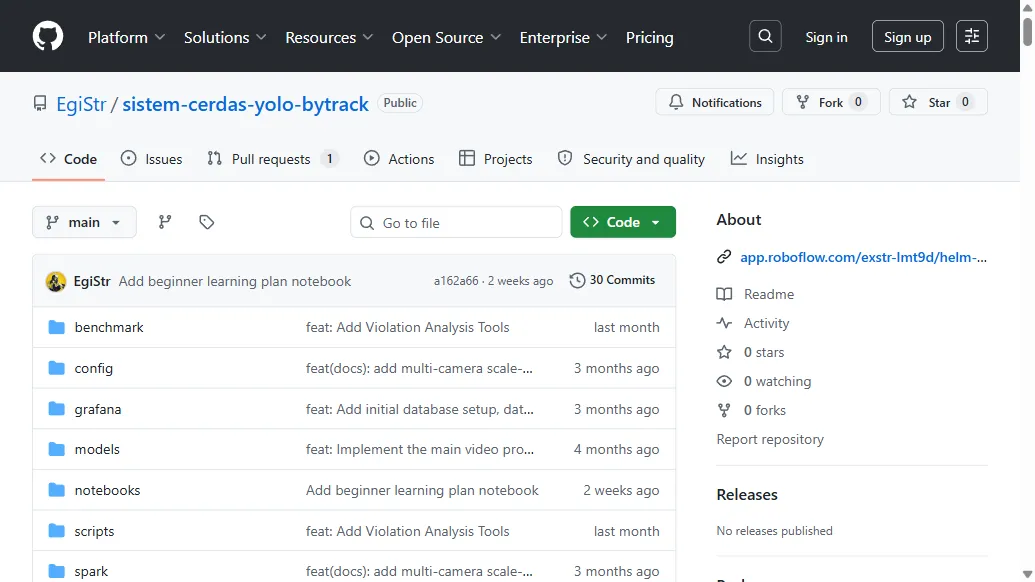The width and height of the screenshot is (1035, 582).
Task: Click the Readme book icon
Action: [724, 294]
